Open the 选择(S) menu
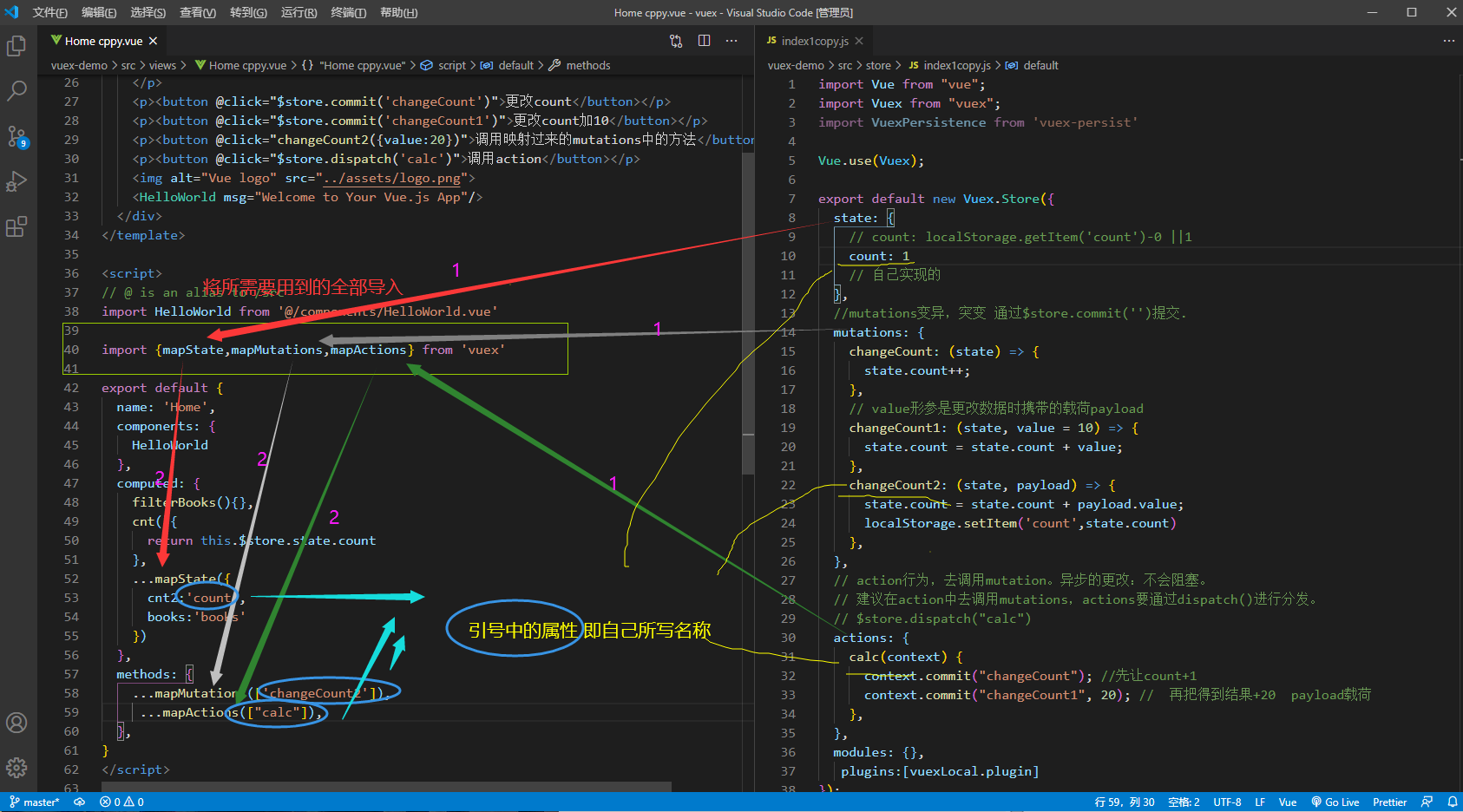 148,12
